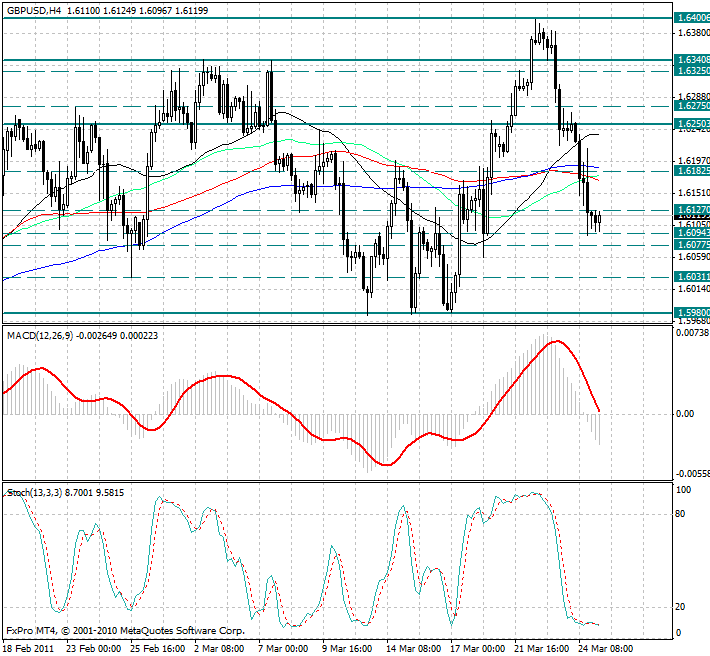Click the 'MACD(12,26,9)' indicator label
The width and height of the screenshot is (710, 656).
tap(41, 335)
